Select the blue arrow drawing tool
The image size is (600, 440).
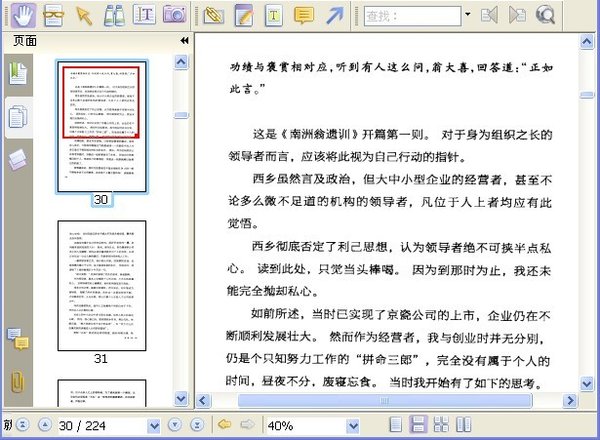tap(334, 15)
